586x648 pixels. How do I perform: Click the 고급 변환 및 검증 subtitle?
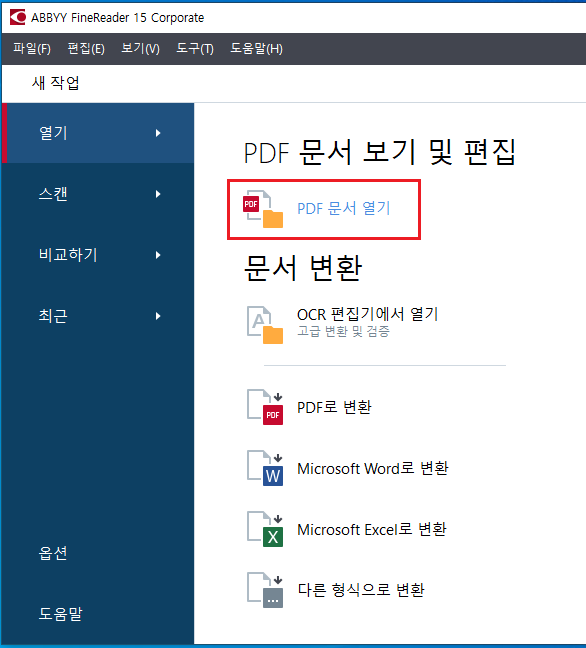pos(343,331)
